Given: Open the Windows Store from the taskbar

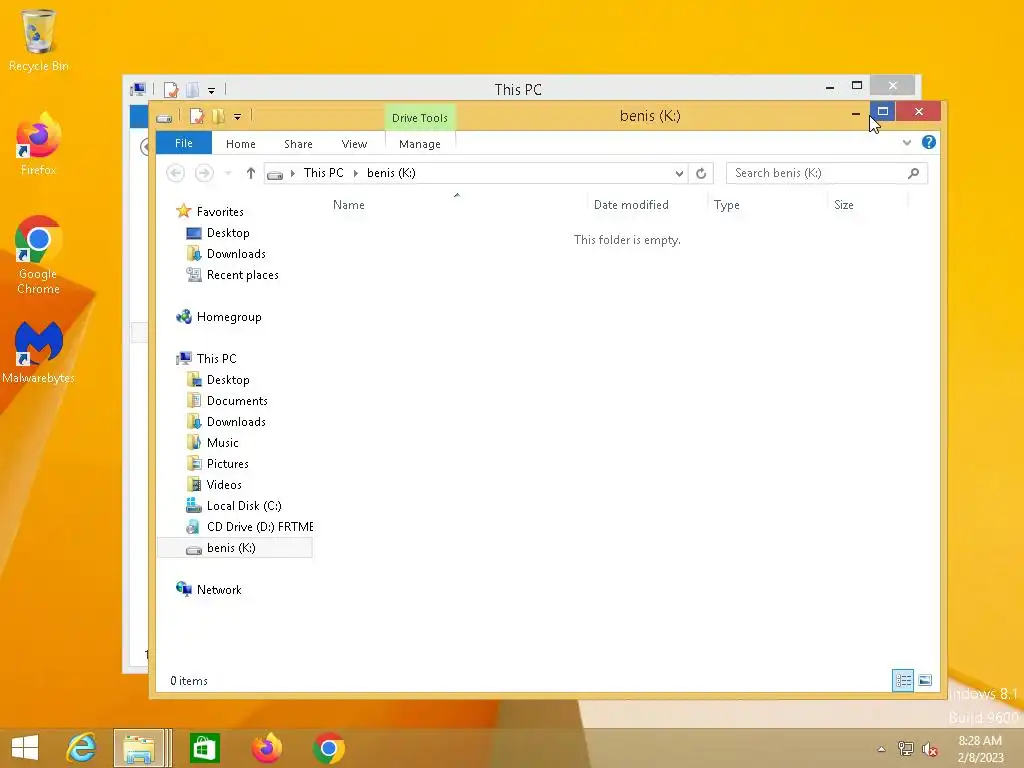Looking at the screenshot, I should click(x=204, y=748).
